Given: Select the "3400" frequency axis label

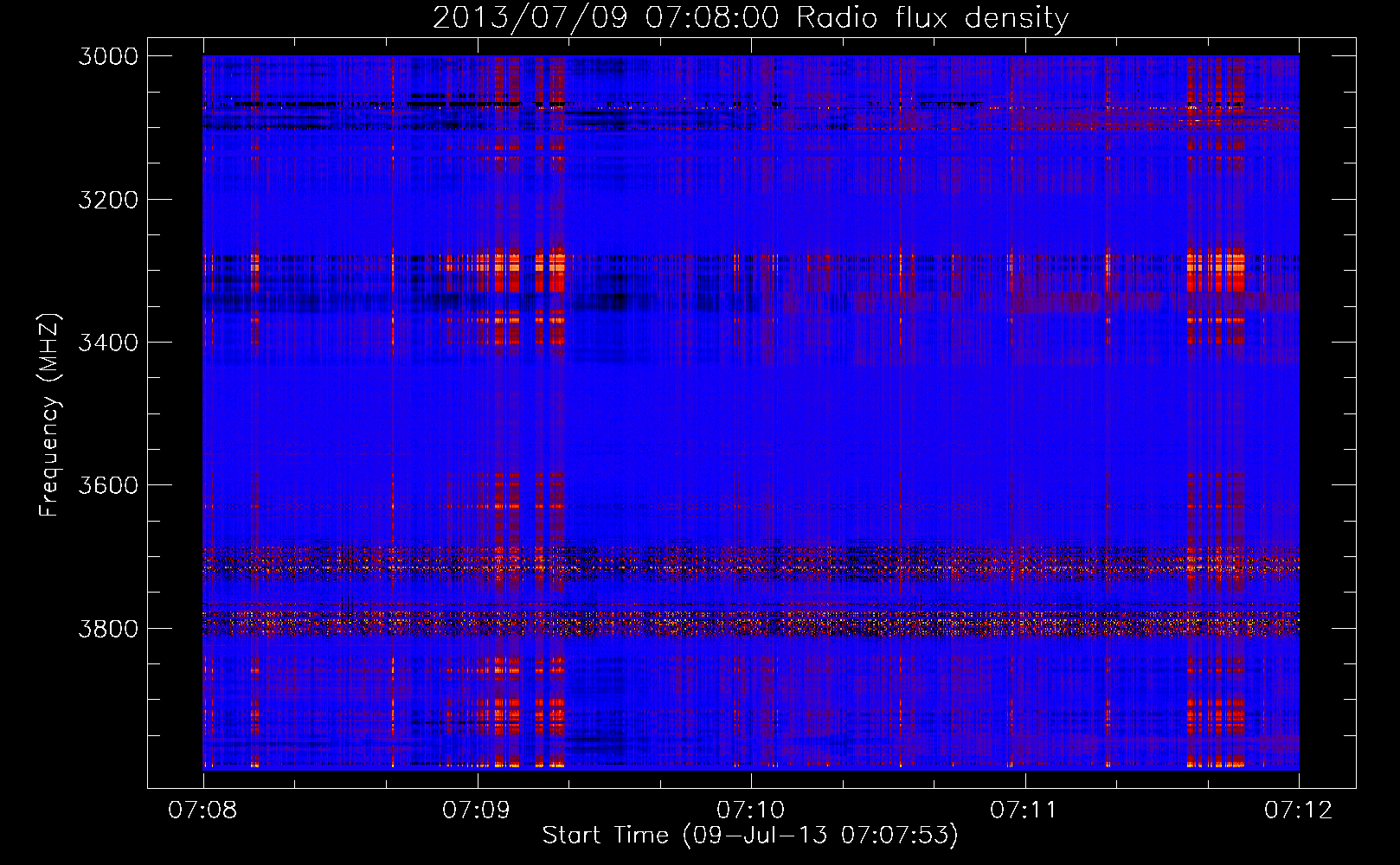Looking at the screenshot, I should tap(108, 343).
